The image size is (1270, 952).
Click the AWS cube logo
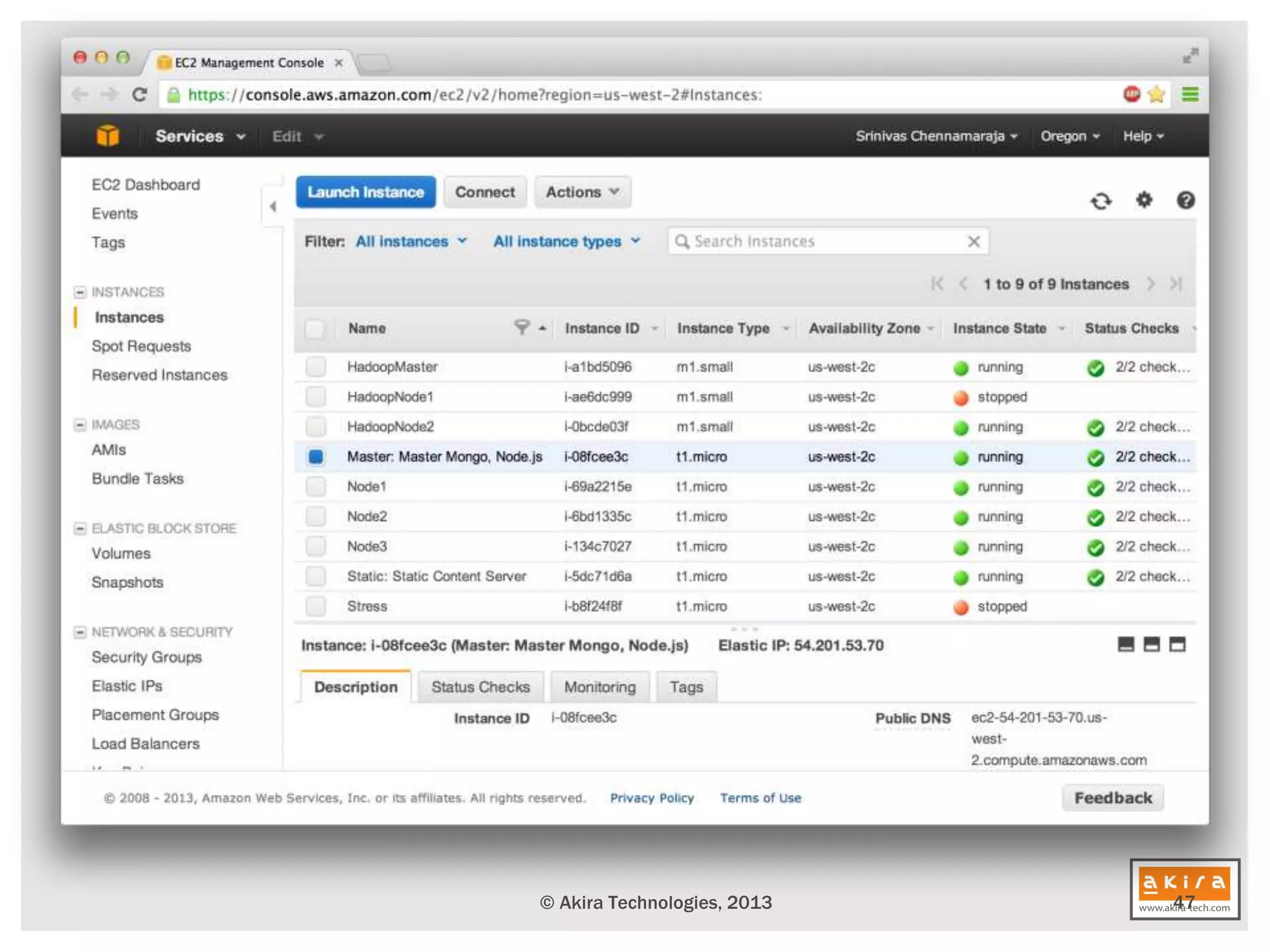(x=108, y=136)
